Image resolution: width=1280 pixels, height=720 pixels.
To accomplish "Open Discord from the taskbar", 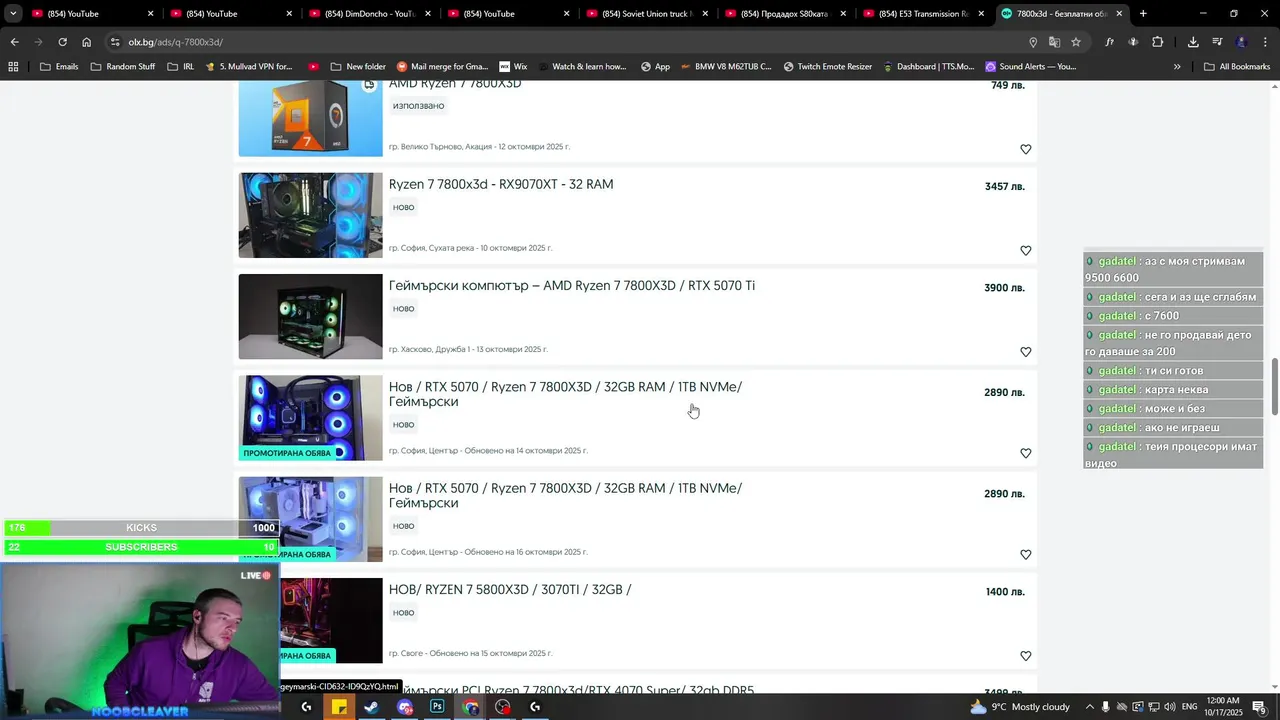I will click(404, 707).
